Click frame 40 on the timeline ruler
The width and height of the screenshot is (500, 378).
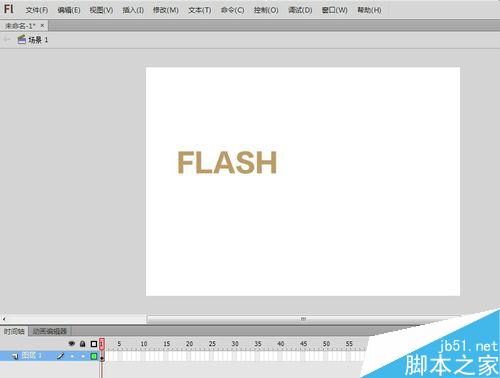tap(281, 344)
